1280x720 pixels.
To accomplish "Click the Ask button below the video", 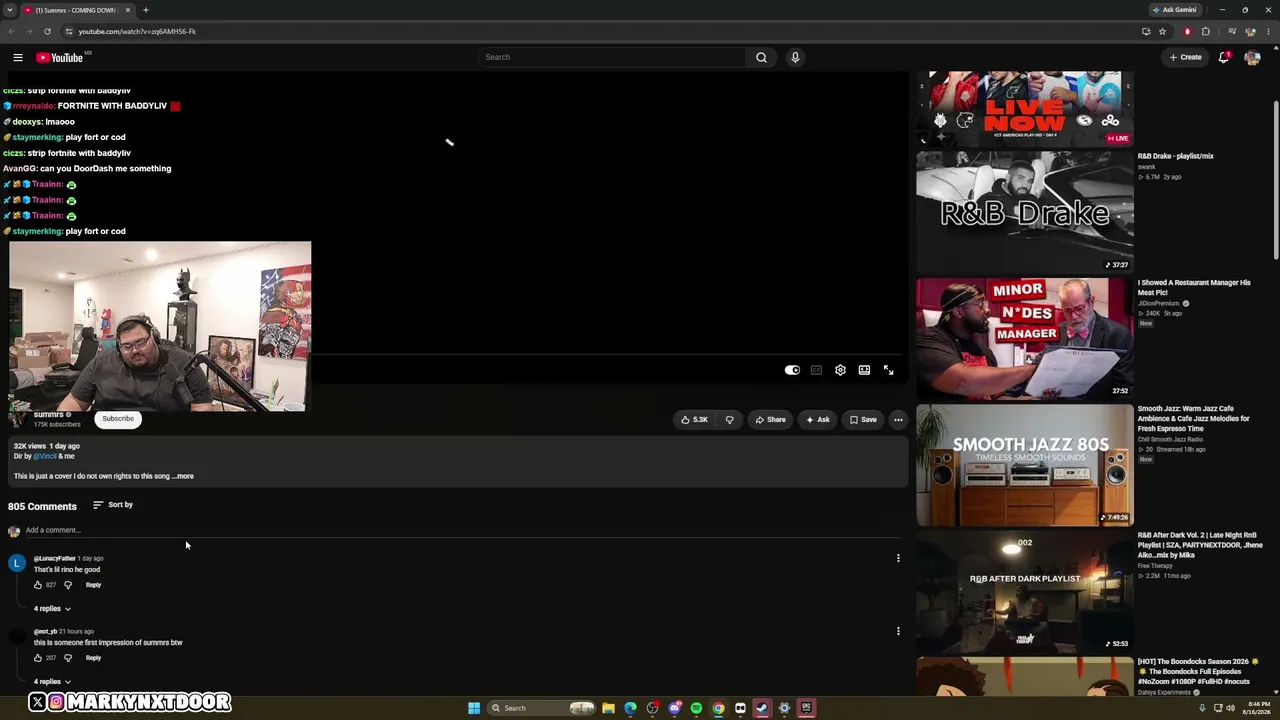I will tap(818, 420).
